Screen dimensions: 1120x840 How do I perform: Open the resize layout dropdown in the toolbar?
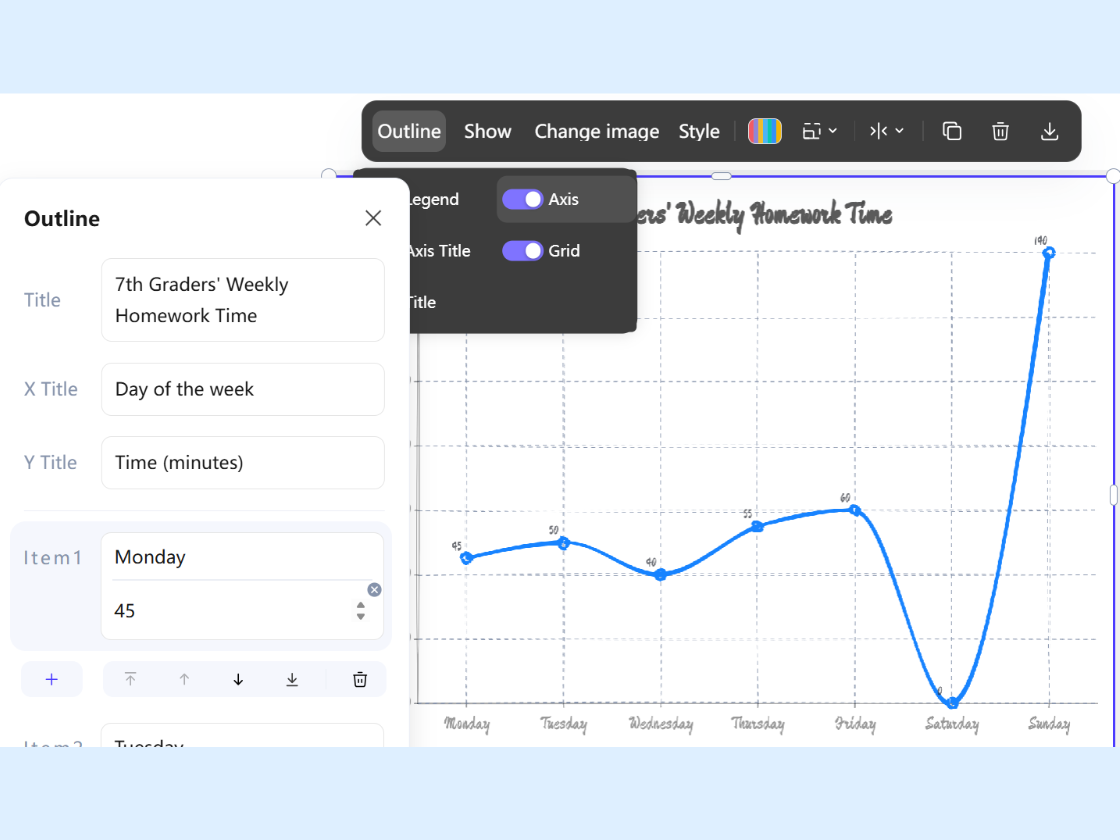pyautogui.click(x=819, y=131)
